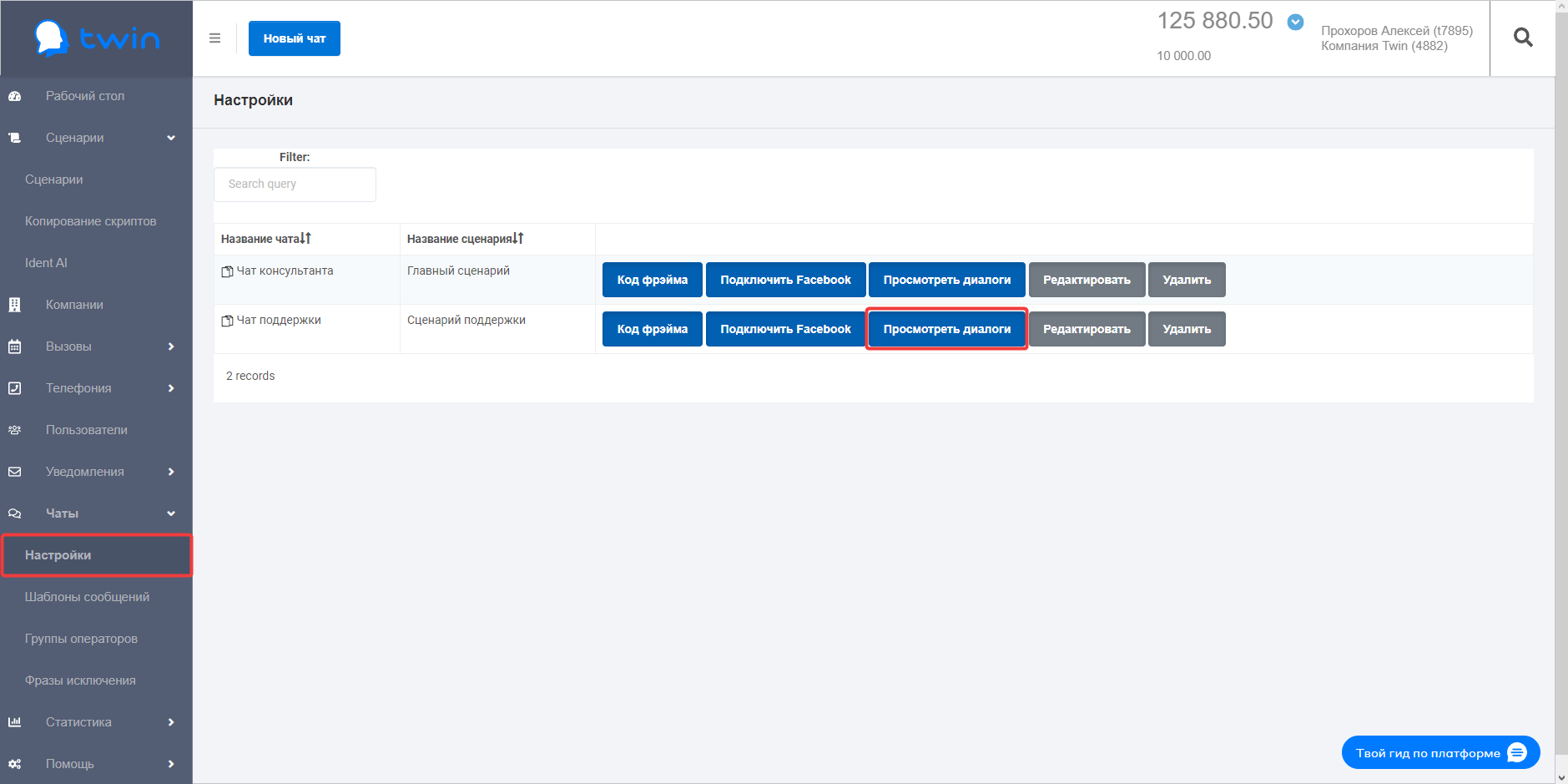The image size is (1568, 784).
Task: Sort by Название сценария column arrows
Action: [518, 239]
